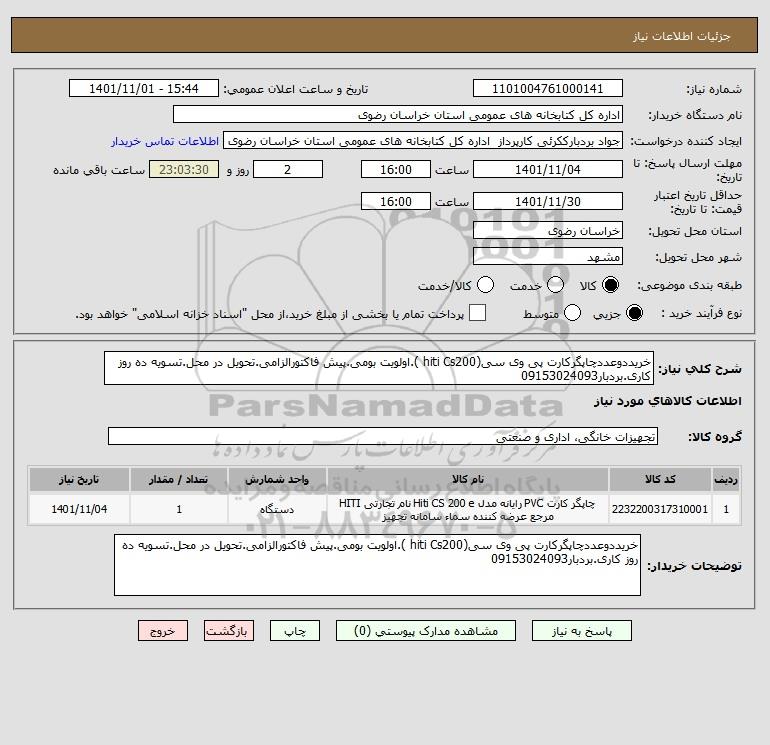Screen dimensions: 770x745
Task: Click the پاسخ به نیاز button
Action: pos(581,631)
